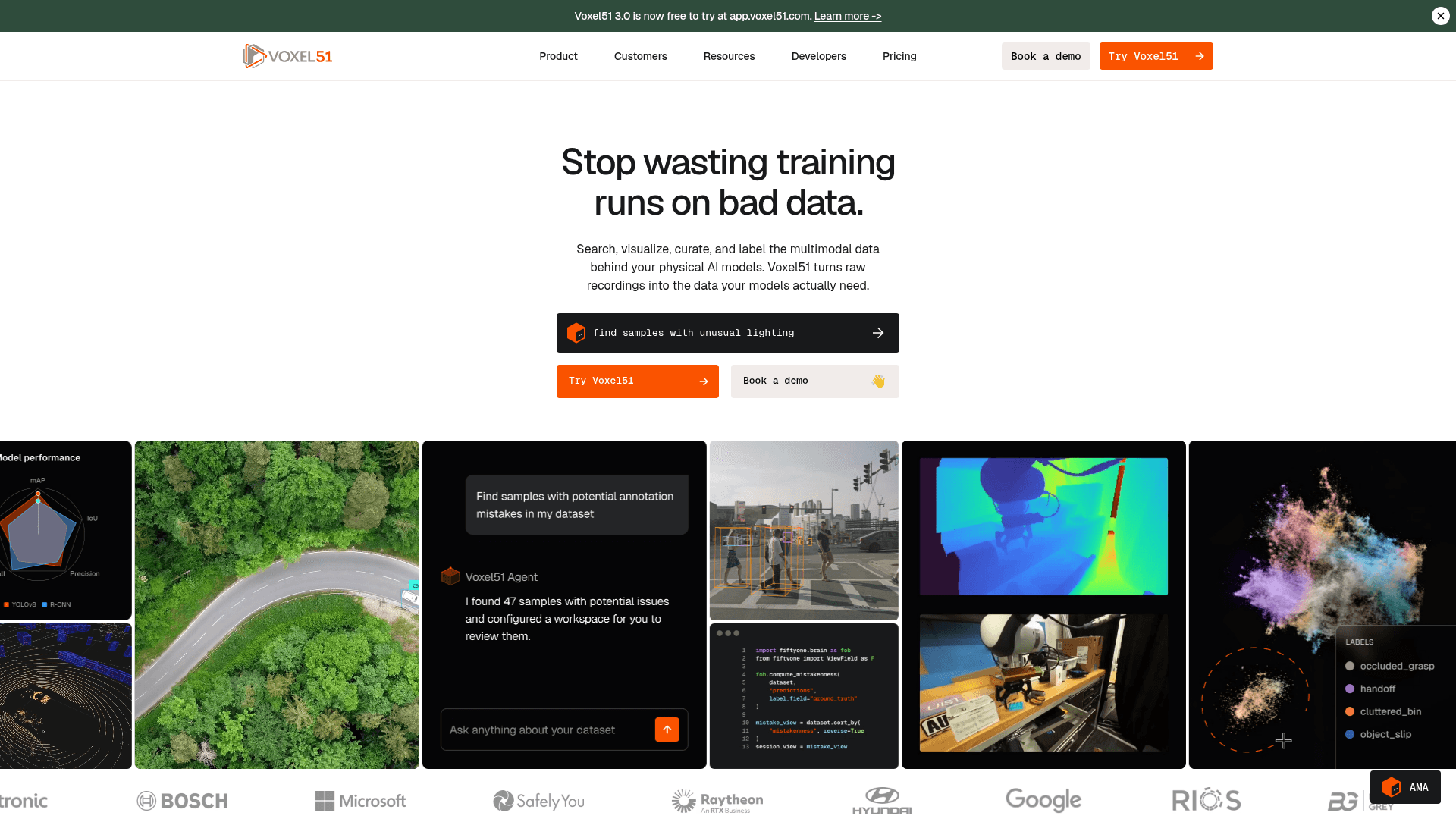Open the Learn more link in the banner

coord(847,16)
